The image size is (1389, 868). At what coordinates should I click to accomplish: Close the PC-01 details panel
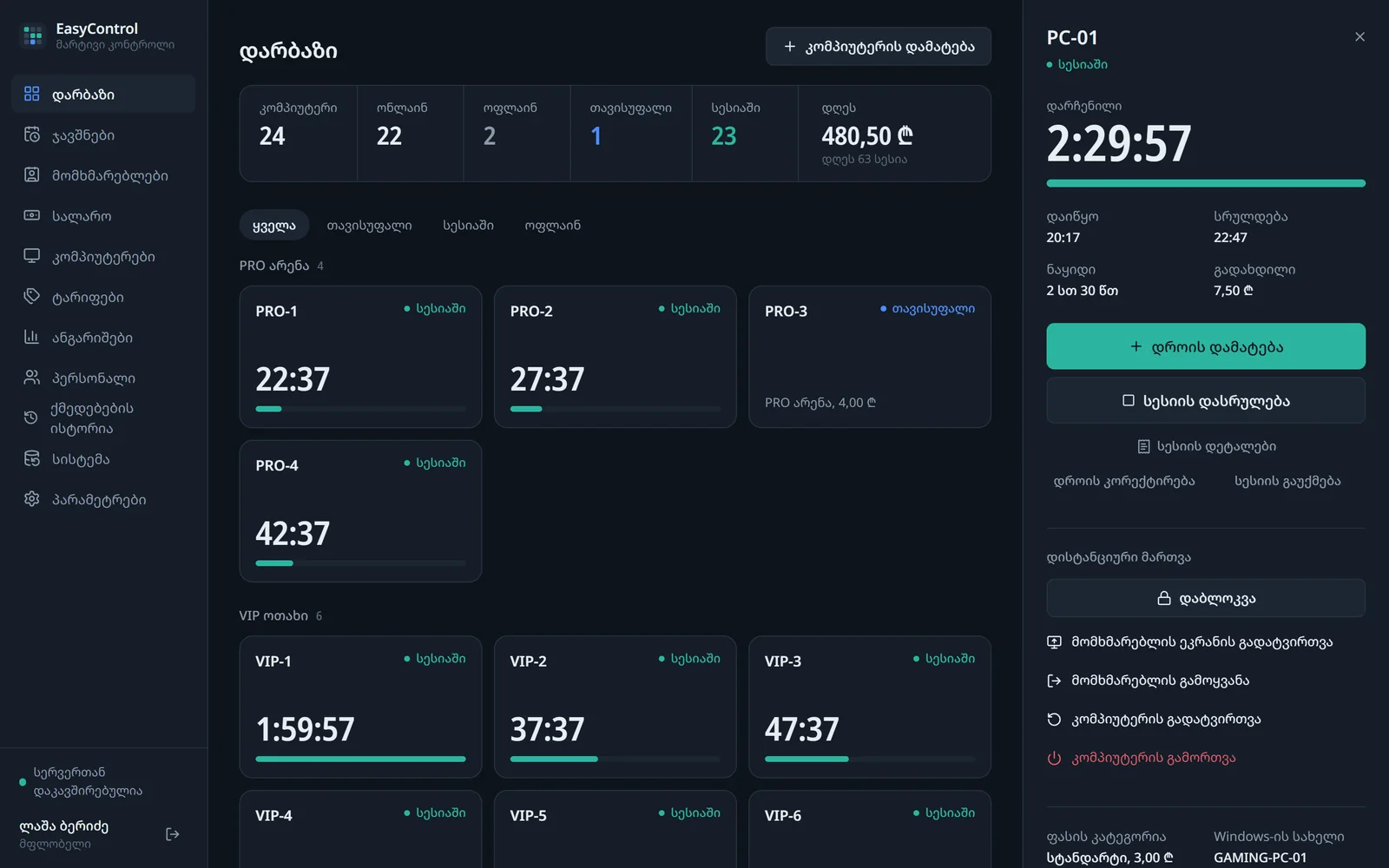coord(1359,36)
